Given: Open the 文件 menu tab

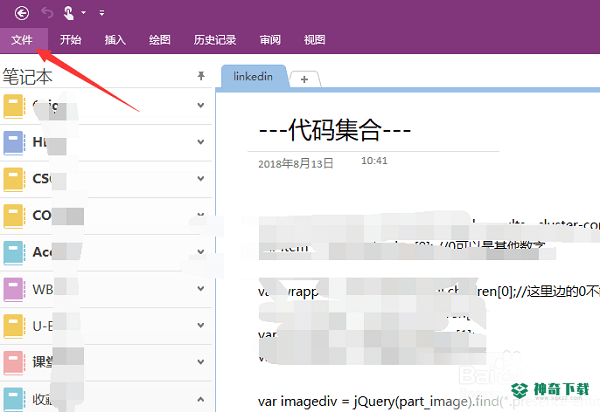Looking at the screenshot, I should click(22, 40).
